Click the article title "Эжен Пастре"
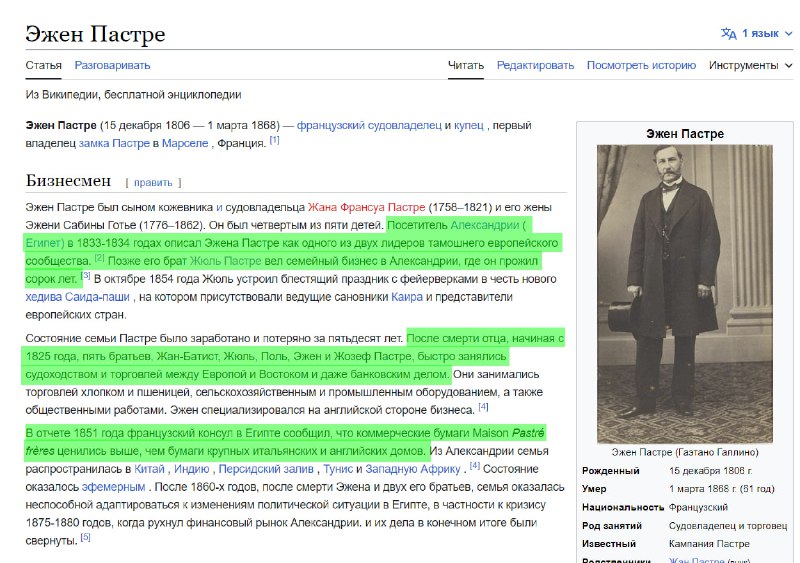Screen dimensions: 800x563 (95, 34)
